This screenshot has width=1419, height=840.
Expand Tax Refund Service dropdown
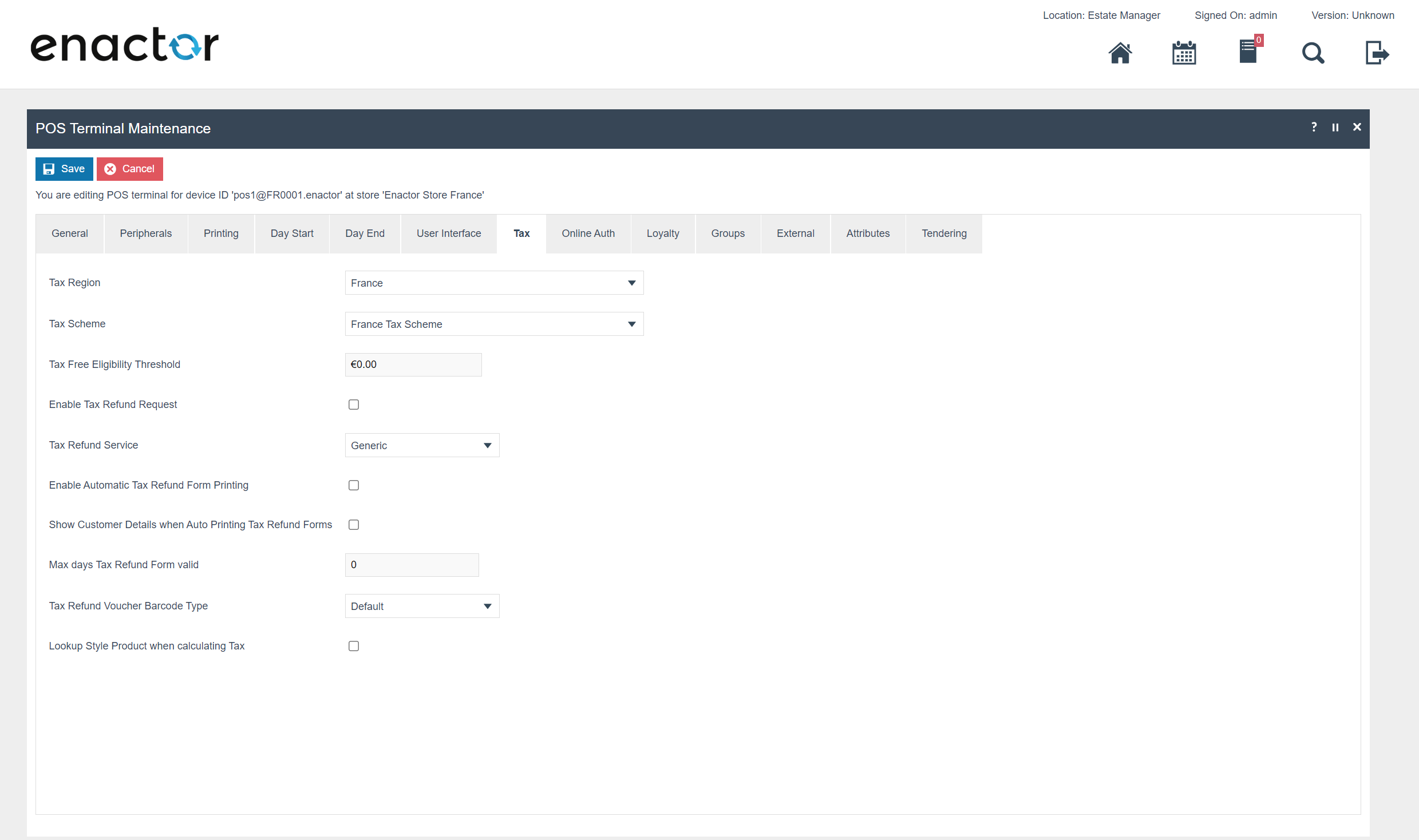pos(422,445)
